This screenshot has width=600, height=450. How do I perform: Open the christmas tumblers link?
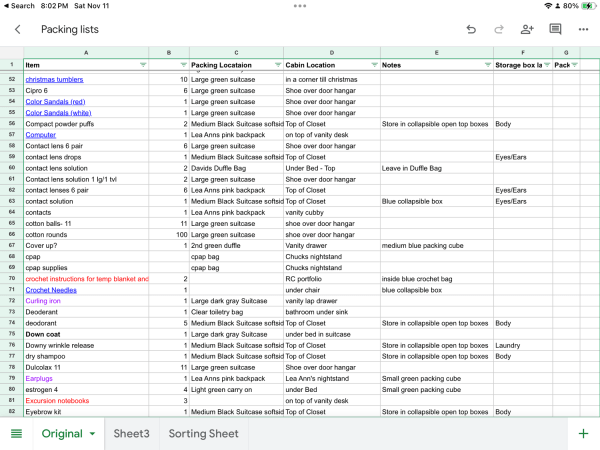tap(54, 79)
